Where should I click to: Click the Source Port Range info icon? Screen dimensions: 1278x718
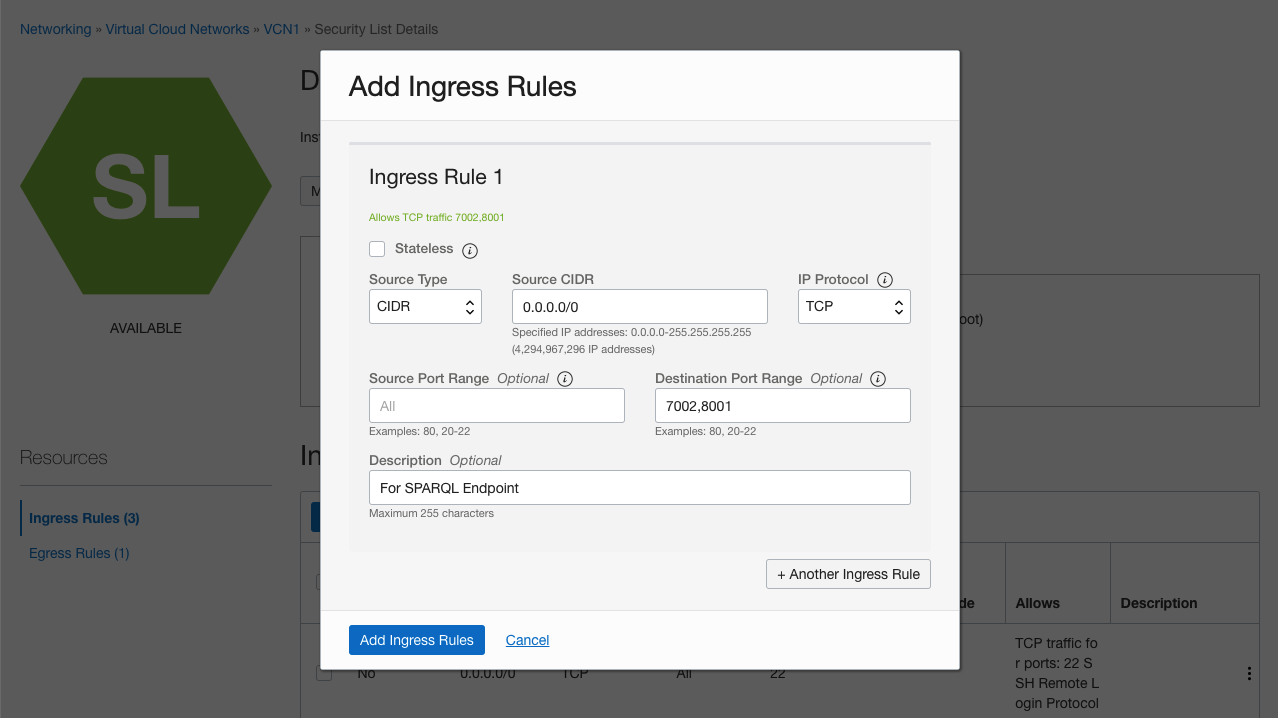[x=565, y=379]
